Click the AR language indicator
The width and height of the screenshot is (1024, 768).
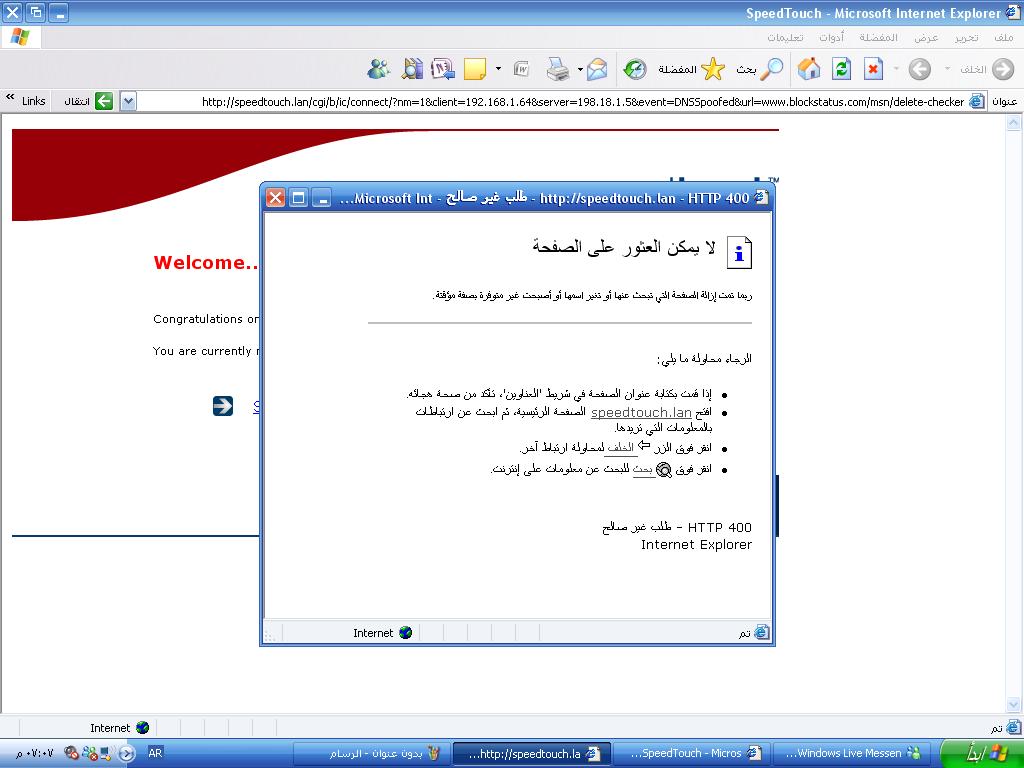155,753
